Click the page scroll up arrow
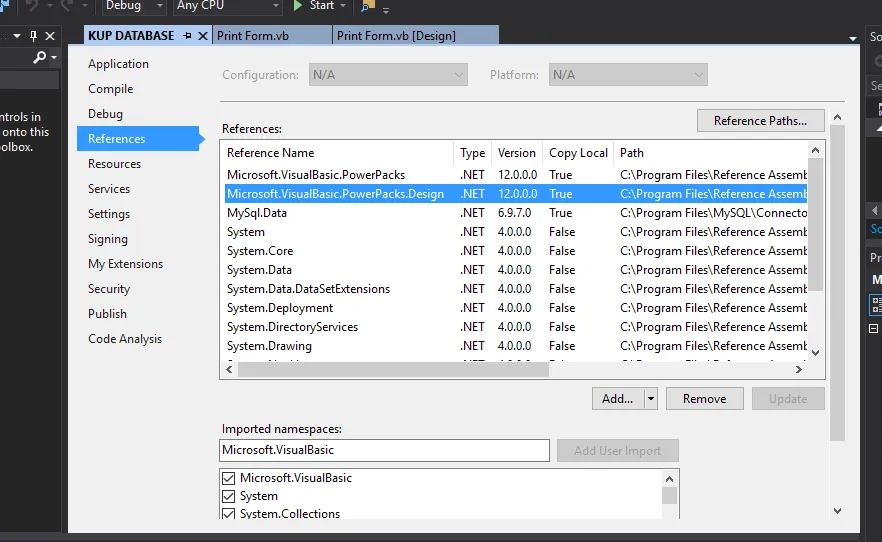 click(x=838, y=118)
